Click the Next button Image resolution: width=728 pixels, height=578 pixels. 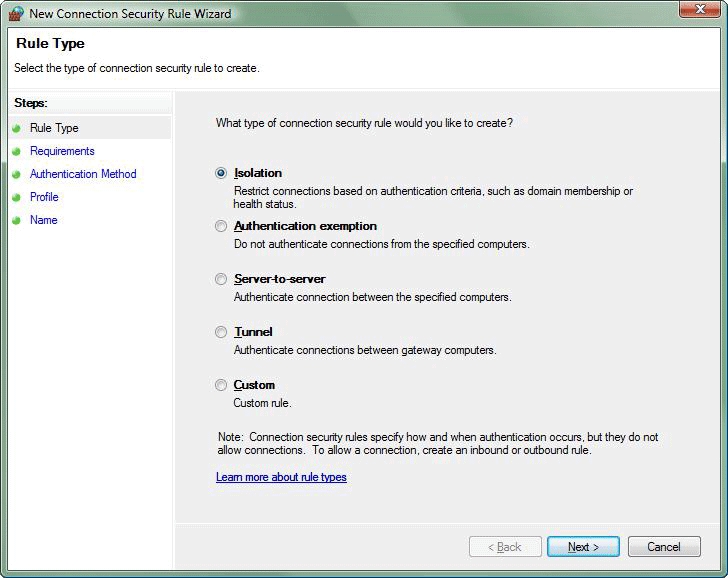[x=583, y=547]
